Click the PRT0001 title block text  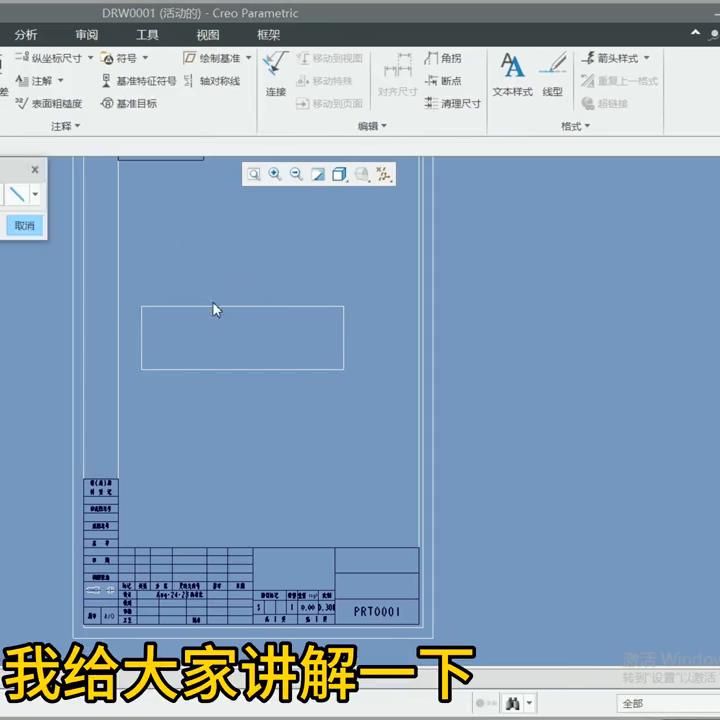pos(377,612)
